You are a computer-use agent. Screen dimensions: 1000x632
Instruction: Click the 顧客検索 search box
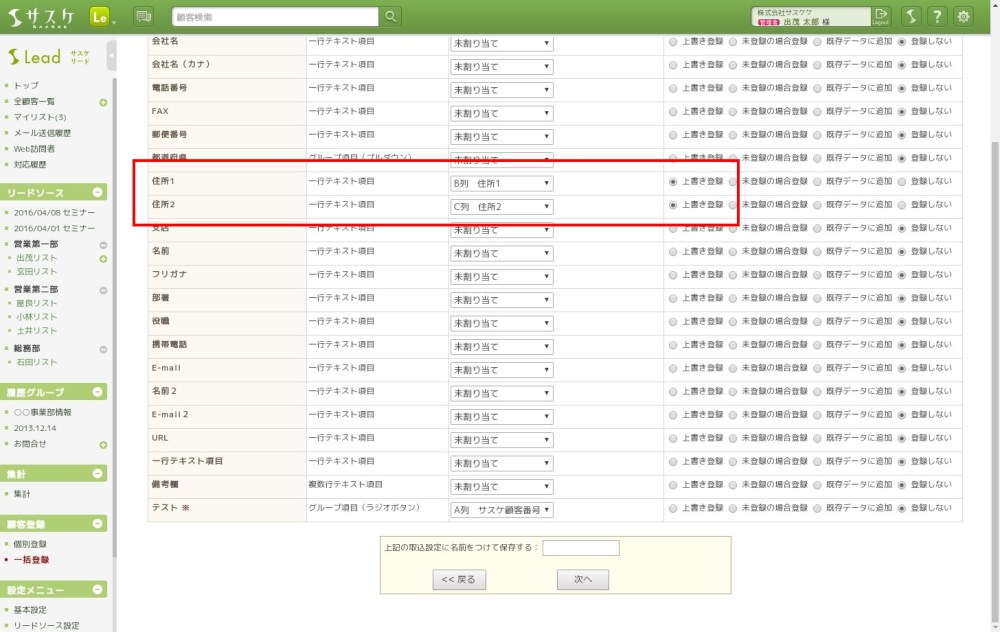point(275,16)
